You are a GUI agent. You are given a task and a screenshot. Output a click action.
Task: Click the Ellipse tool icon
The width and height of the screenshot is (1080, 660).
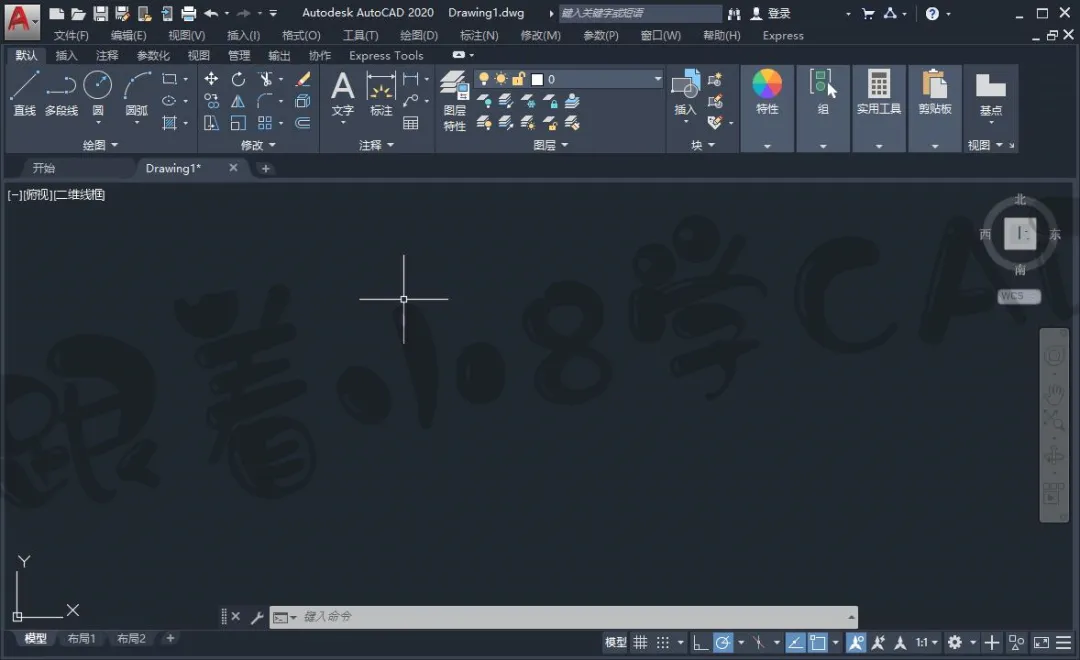169,101
